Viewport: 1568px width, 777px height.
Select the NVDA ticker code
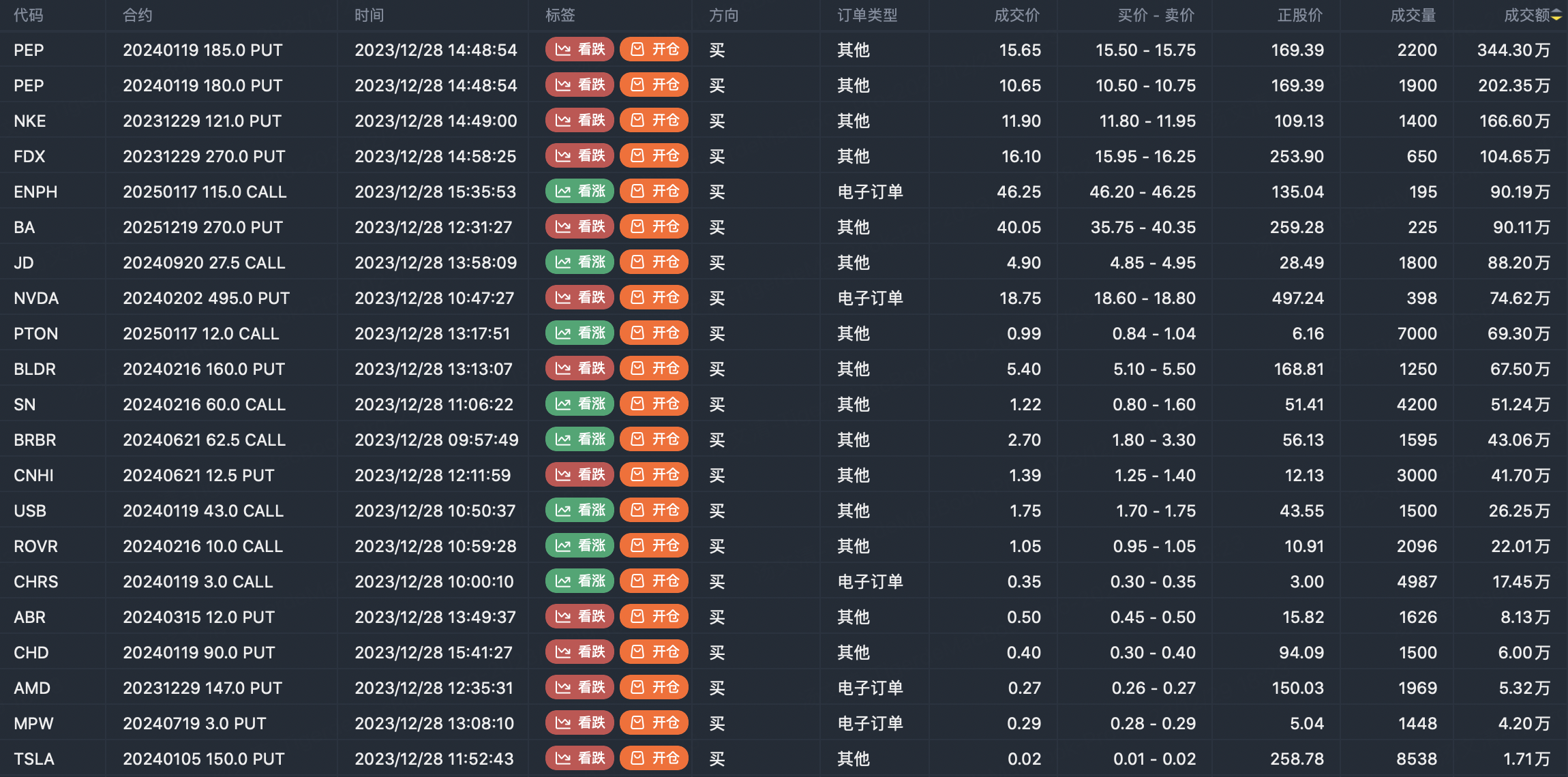(36, 298)
